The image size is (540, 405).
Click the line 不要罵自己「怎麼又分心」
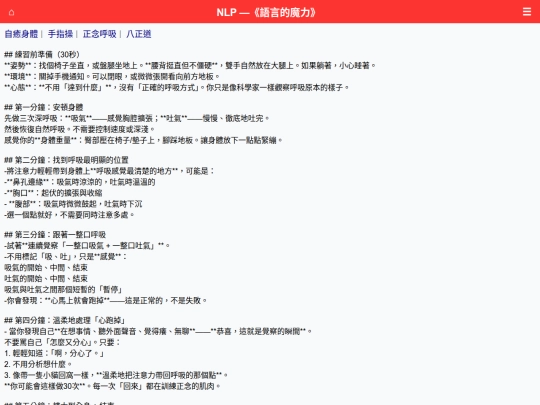pos(62,342)
